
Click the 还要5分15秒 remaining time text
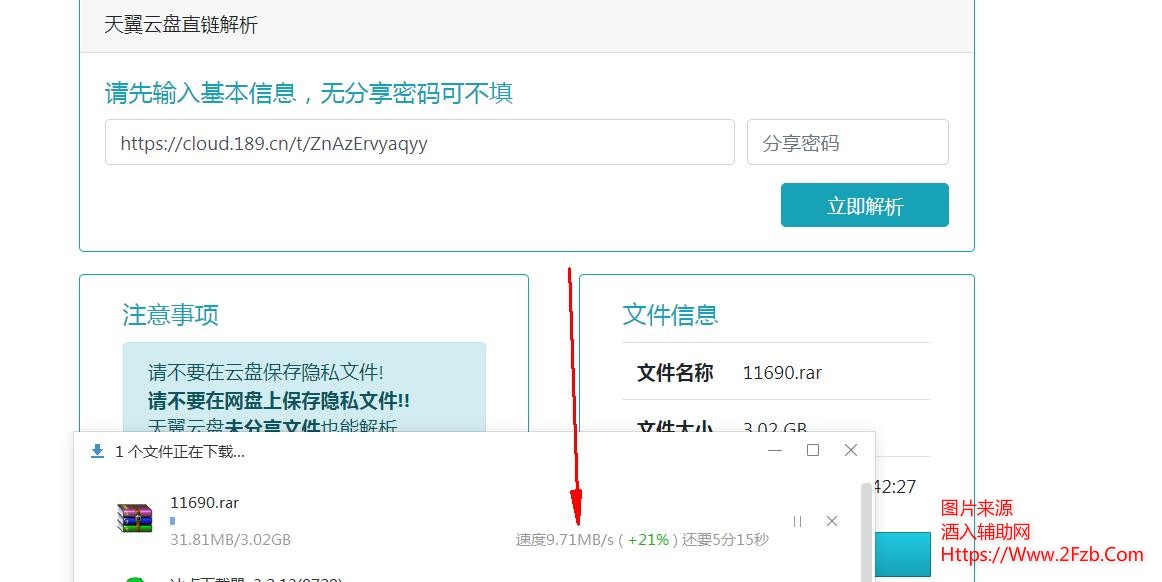click(x=726, y=540)
